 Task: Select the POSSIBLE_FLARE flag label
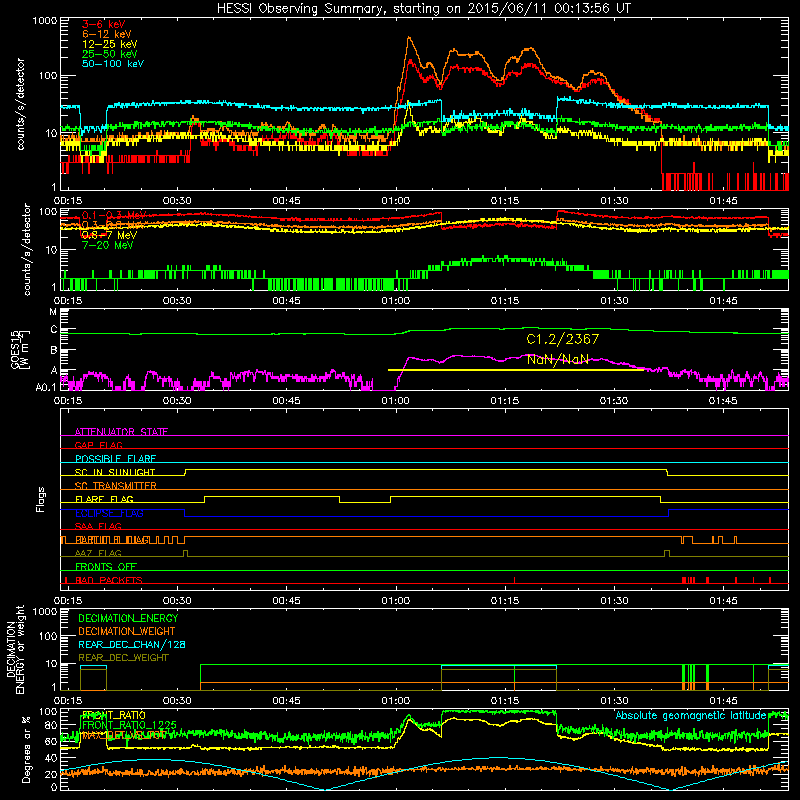tap(115, 459)
